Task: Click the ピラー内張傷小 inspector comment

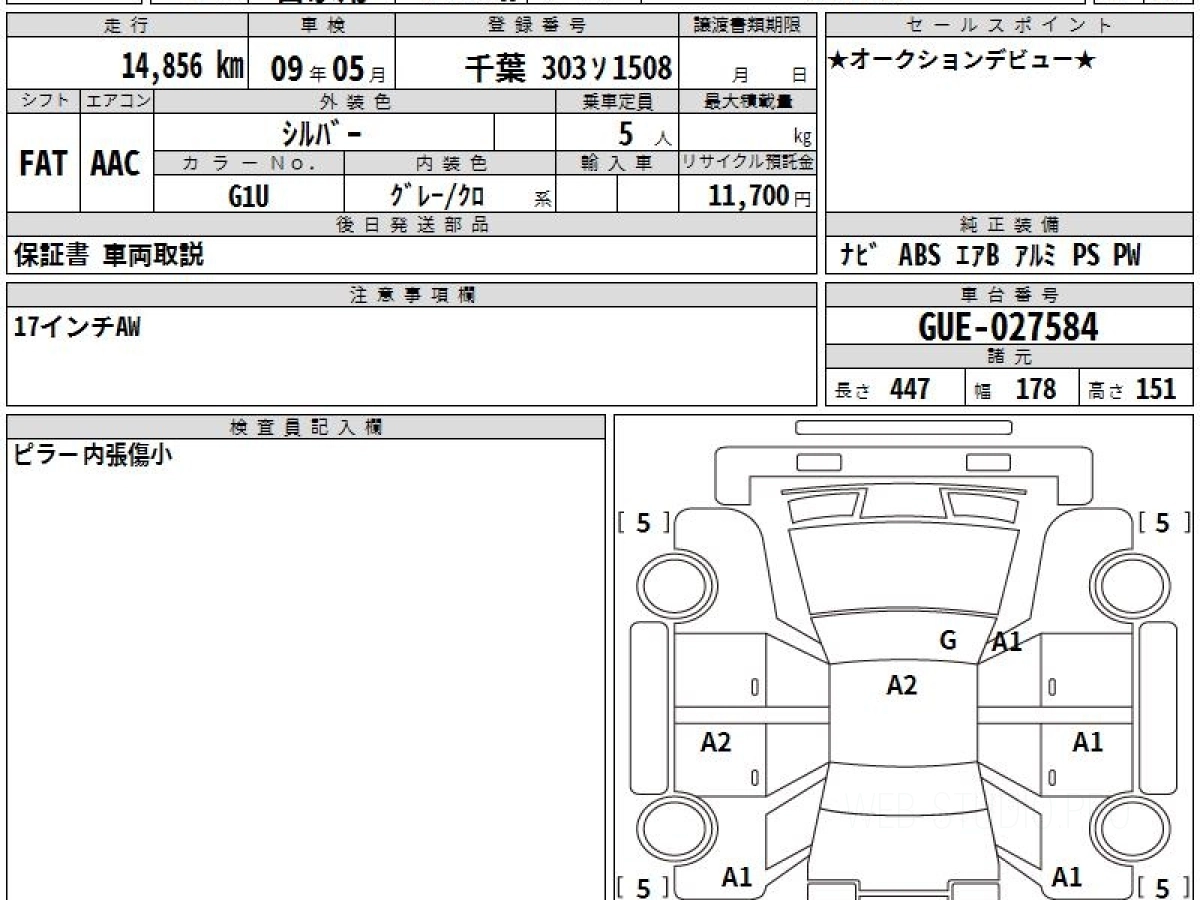Action: (x=93, y=456)
